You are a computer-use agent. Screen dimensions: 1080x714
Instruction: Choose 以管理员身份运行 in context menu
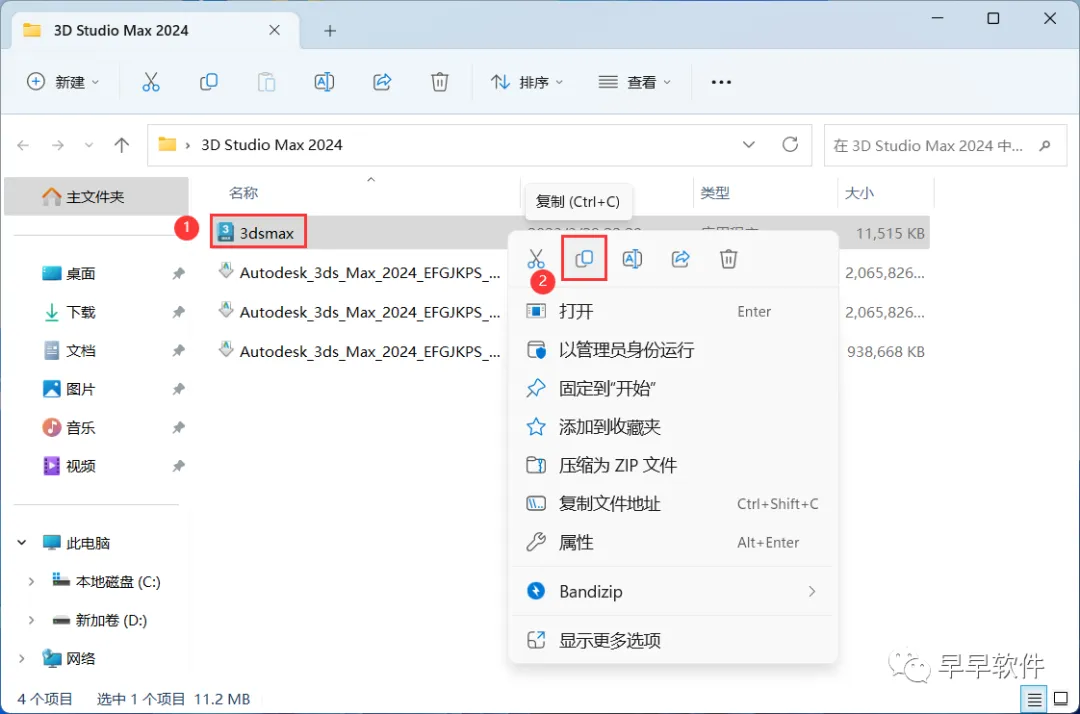672,350
